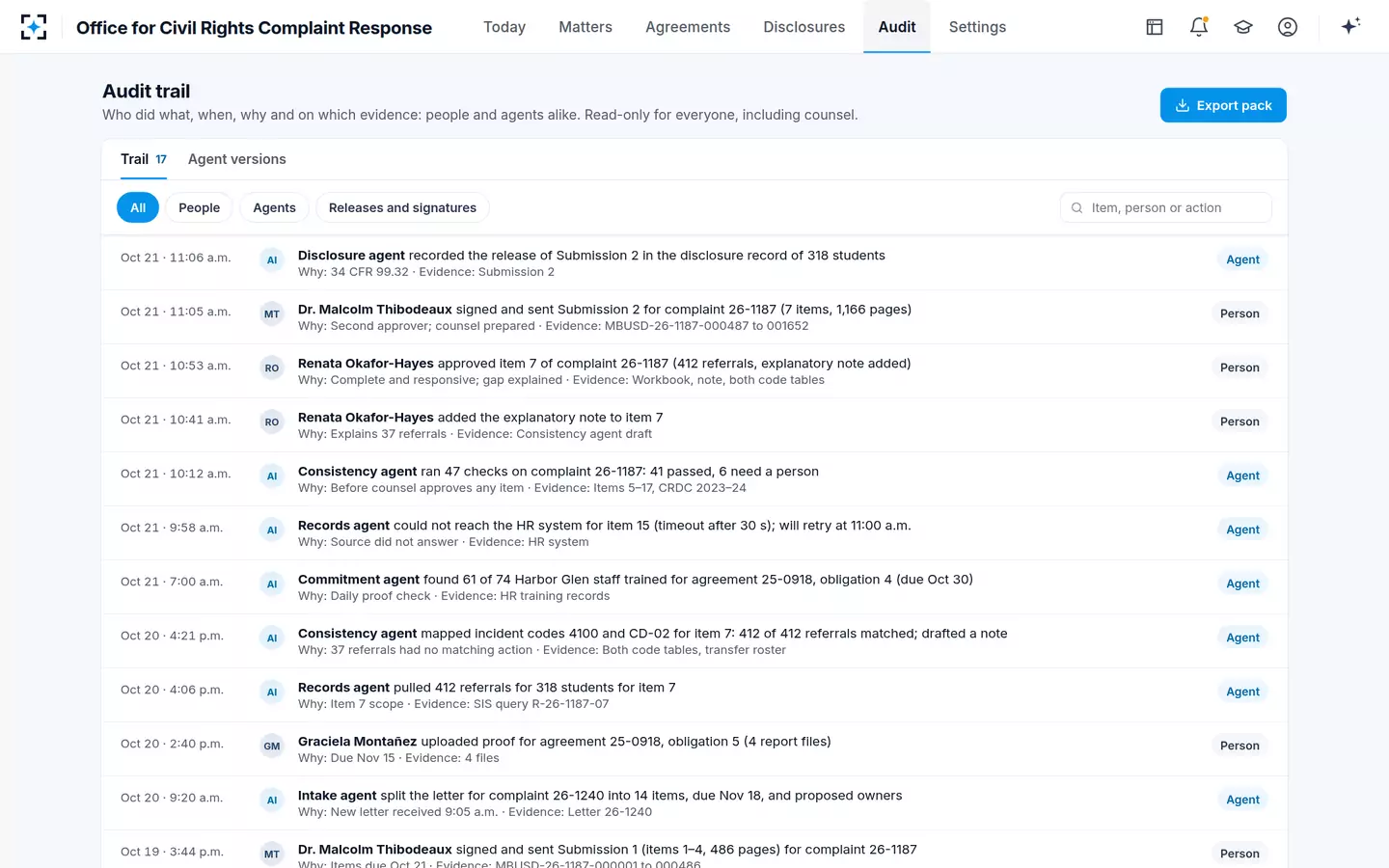The image size is (1389, 868).
Task: Click AI avatar on the HR system timeout row
Action: [x=272, y=529]
